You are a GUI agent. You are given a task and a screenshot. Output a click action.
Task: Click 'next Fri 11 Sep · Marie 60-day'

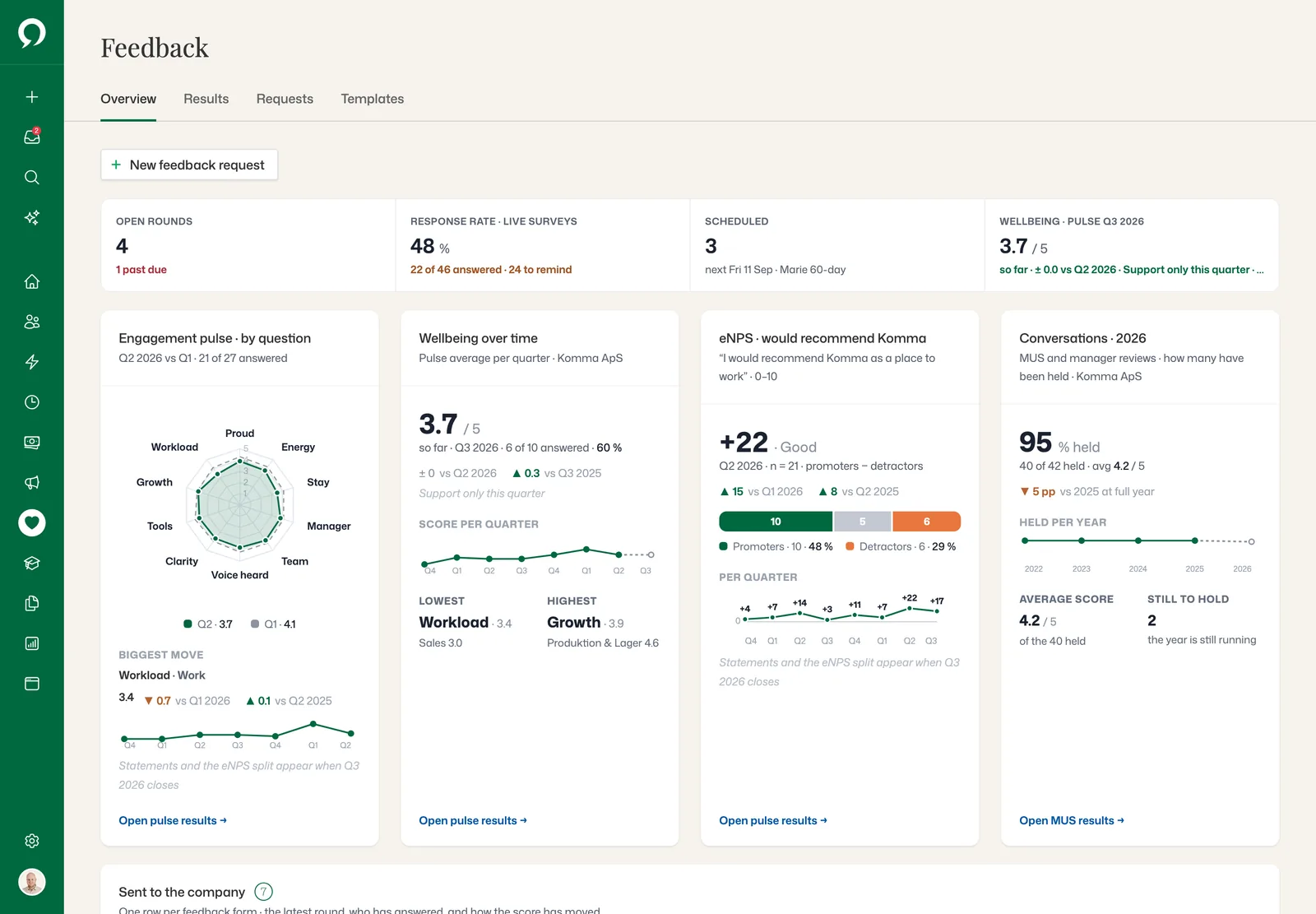pyautogui.click(x=775, y=270)
